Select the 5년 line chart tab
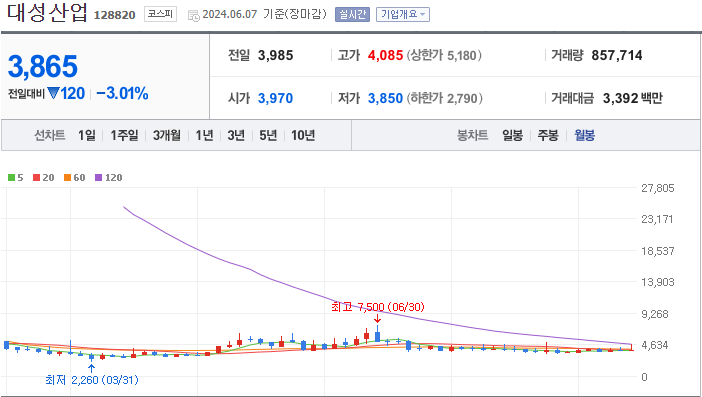 pos(268,135)
